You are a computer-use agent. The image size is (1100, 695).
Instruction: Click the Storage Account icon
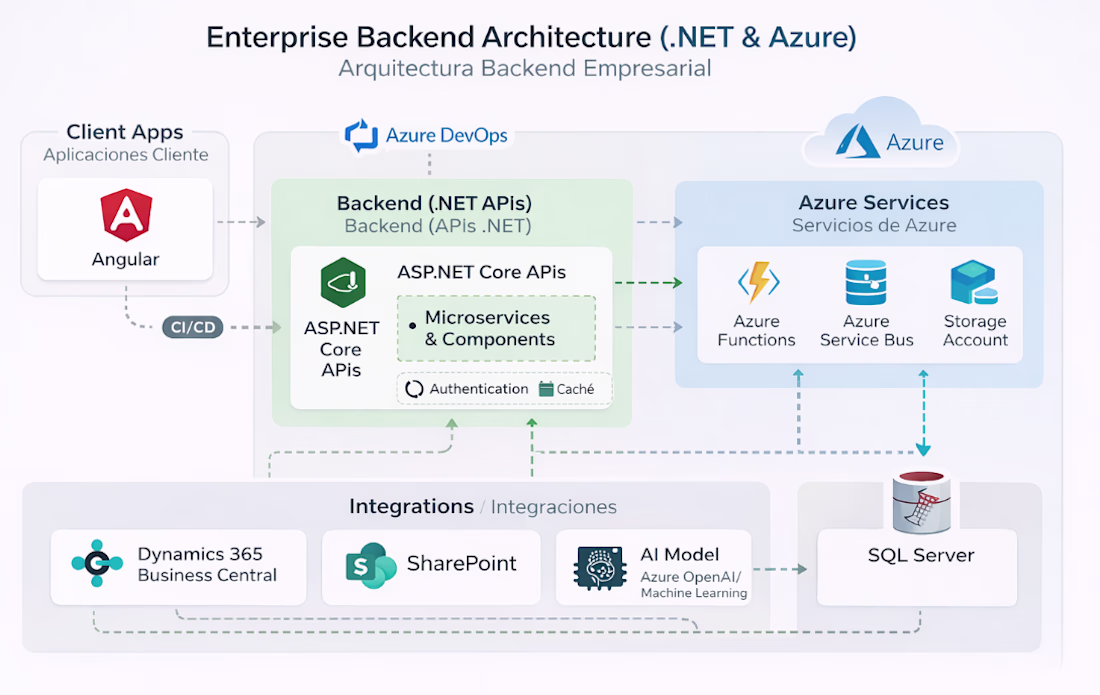[x=974, y=282]
